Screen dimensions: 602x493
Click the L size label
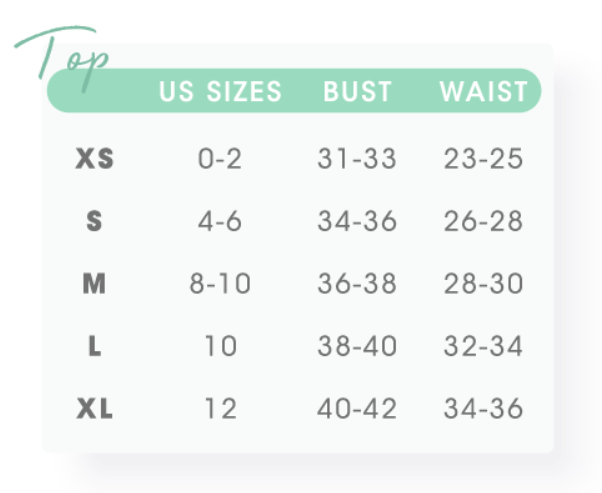(94, 346)
